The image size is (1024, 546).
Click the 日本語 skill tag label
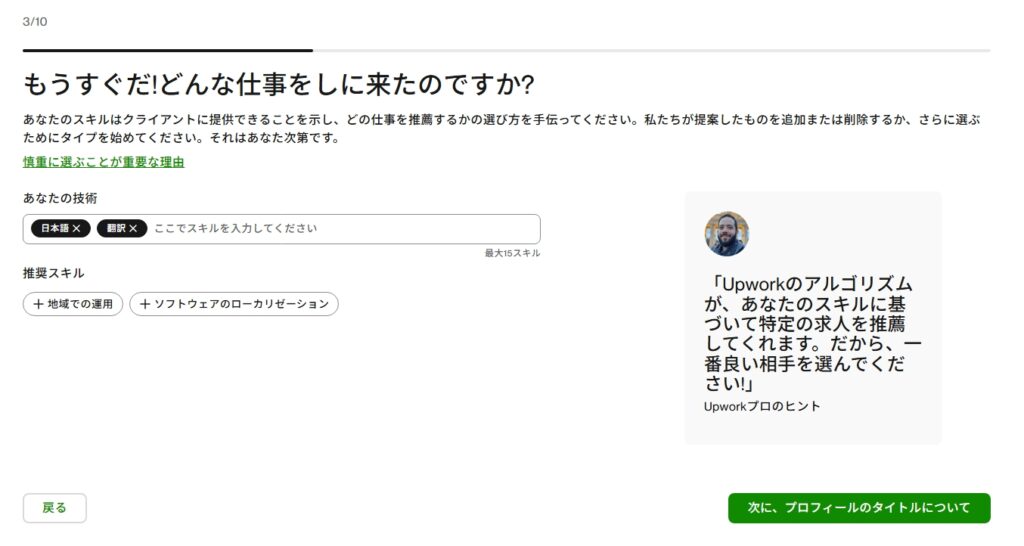coord(54,229)
